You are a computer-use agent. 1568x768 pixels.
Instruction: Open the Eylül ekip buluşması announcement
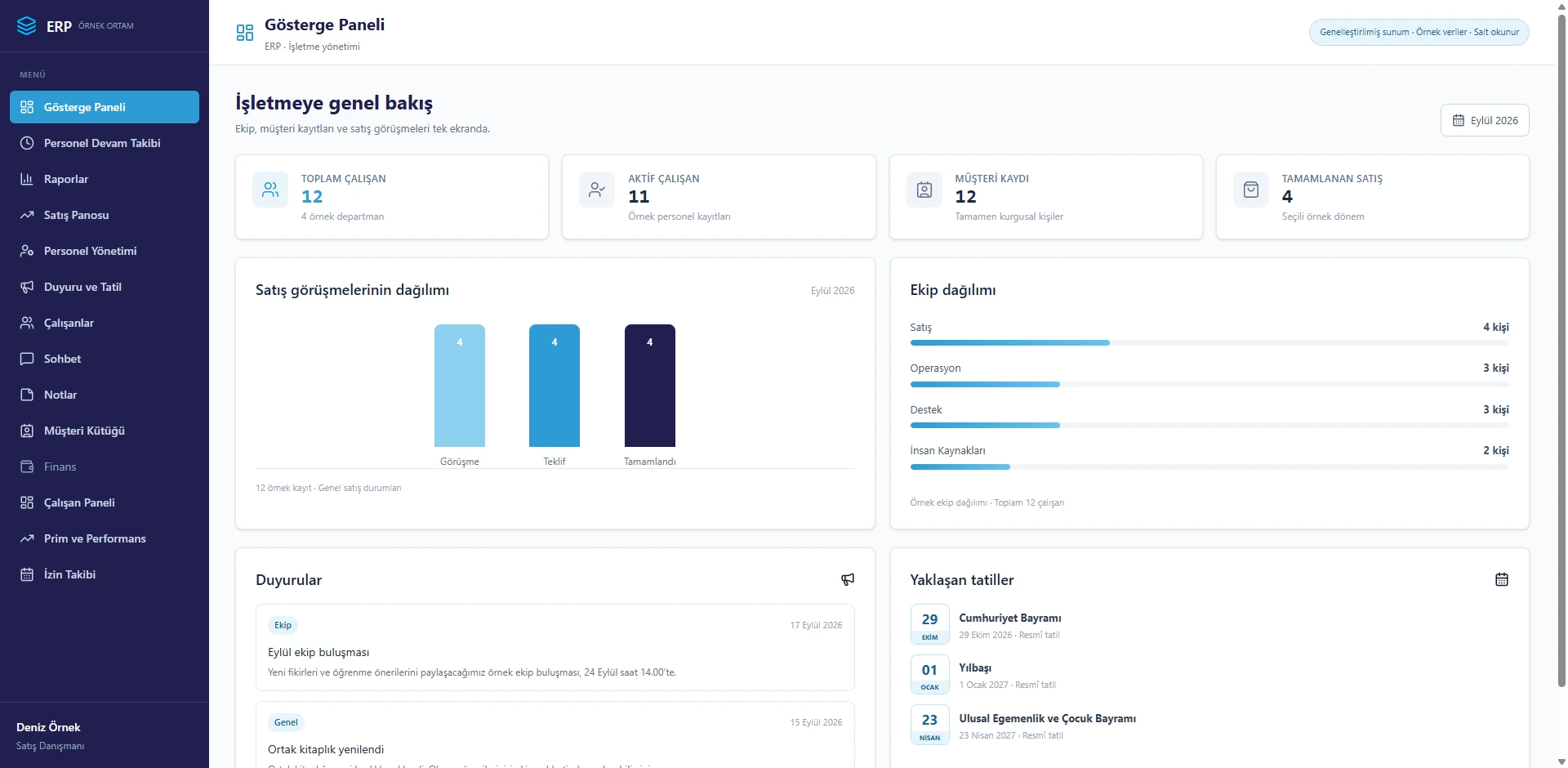click(x=555, y=648)
